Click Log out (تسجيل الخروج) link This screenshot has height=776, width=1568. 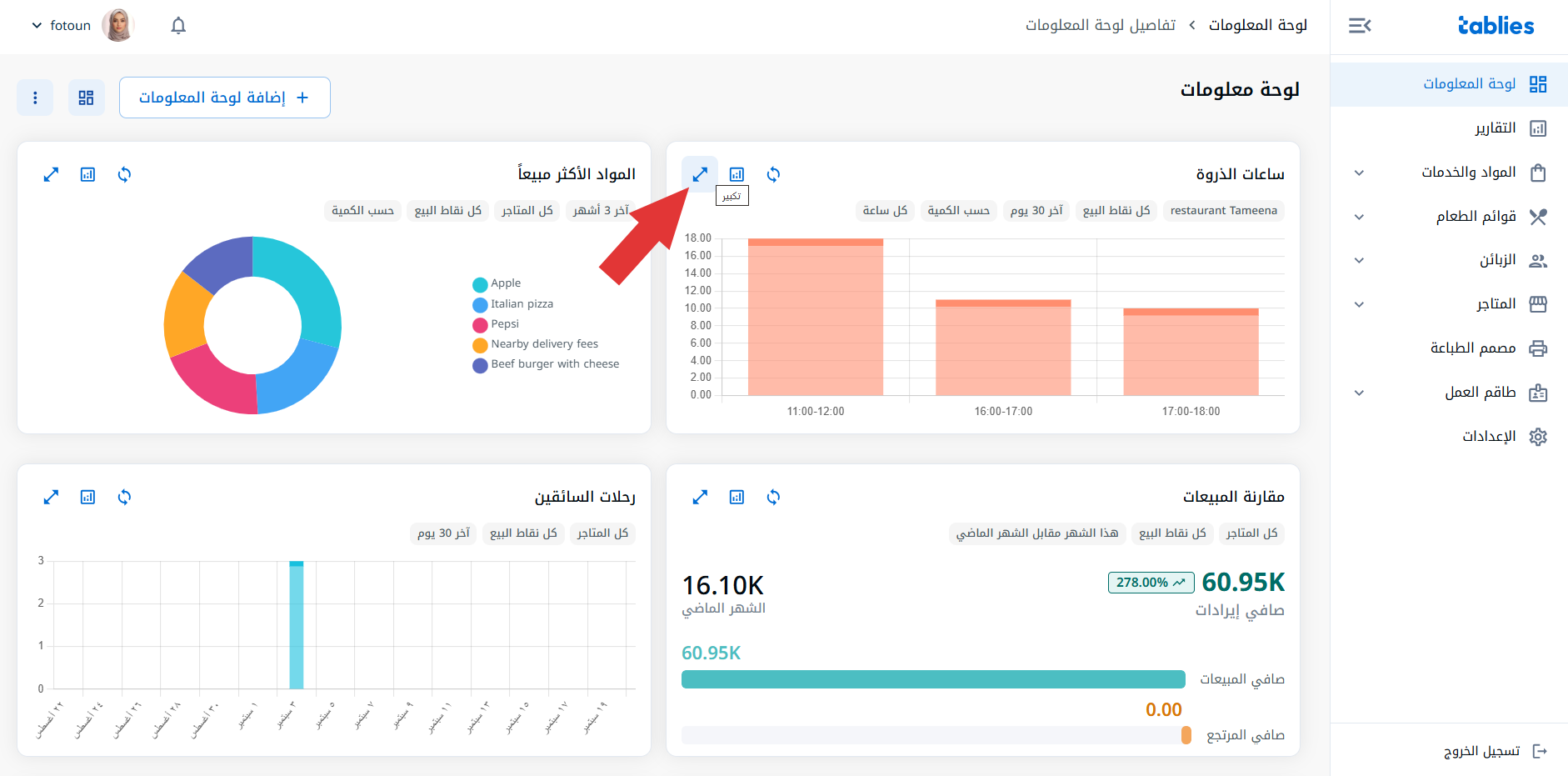point(1496,751)
